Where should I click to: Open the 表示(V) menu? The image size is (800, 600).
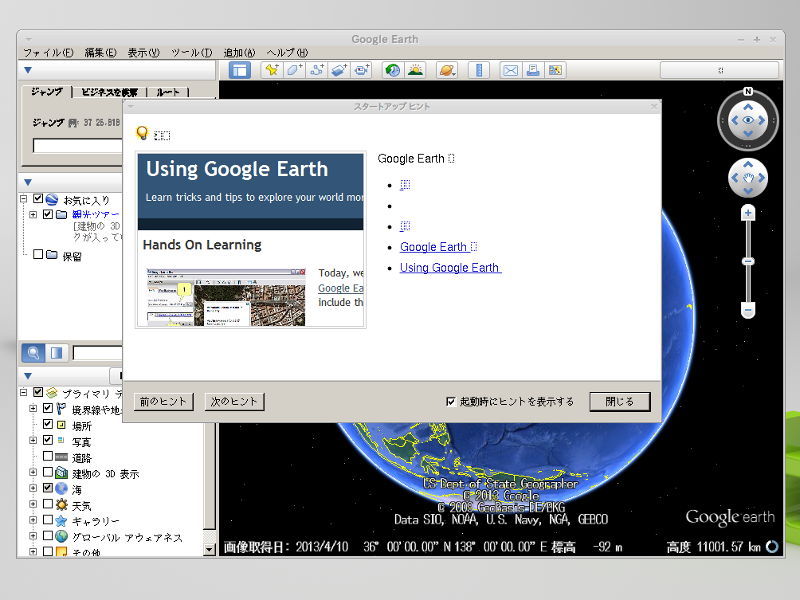tap(143, 53)
